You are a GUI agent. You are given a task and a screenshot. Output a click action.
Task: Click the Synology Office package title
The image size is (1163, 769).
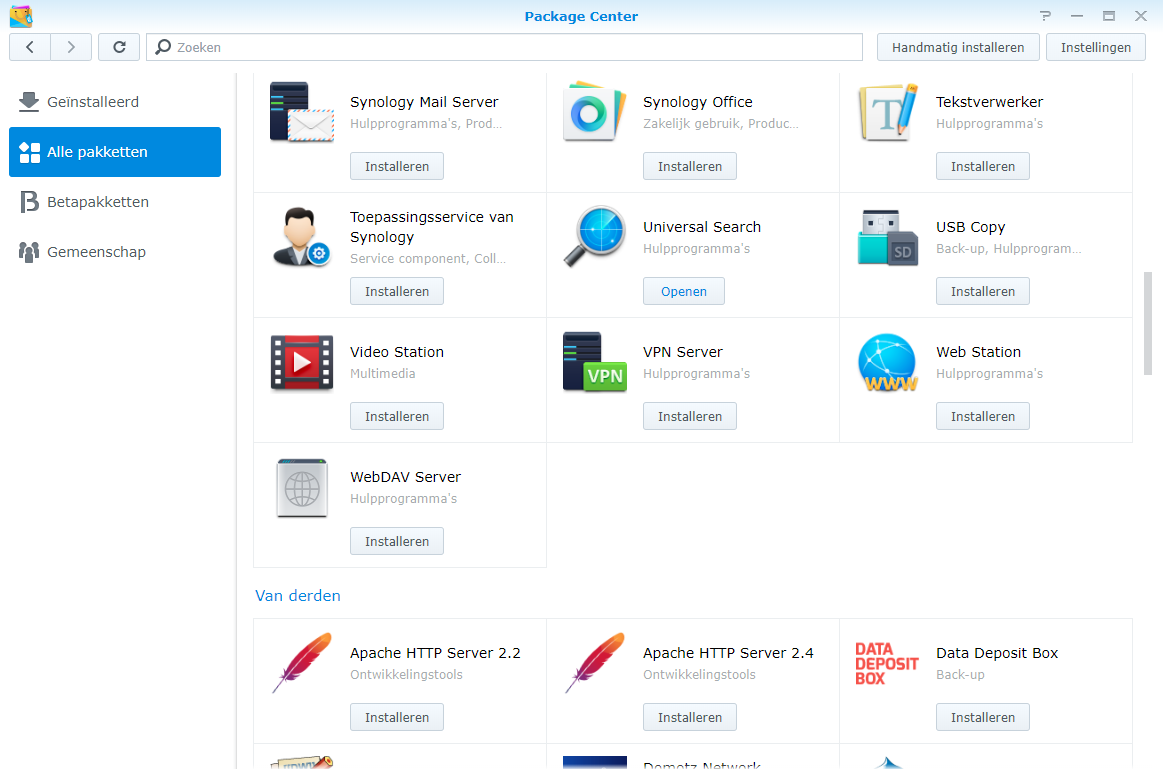(x=697, y=102)
